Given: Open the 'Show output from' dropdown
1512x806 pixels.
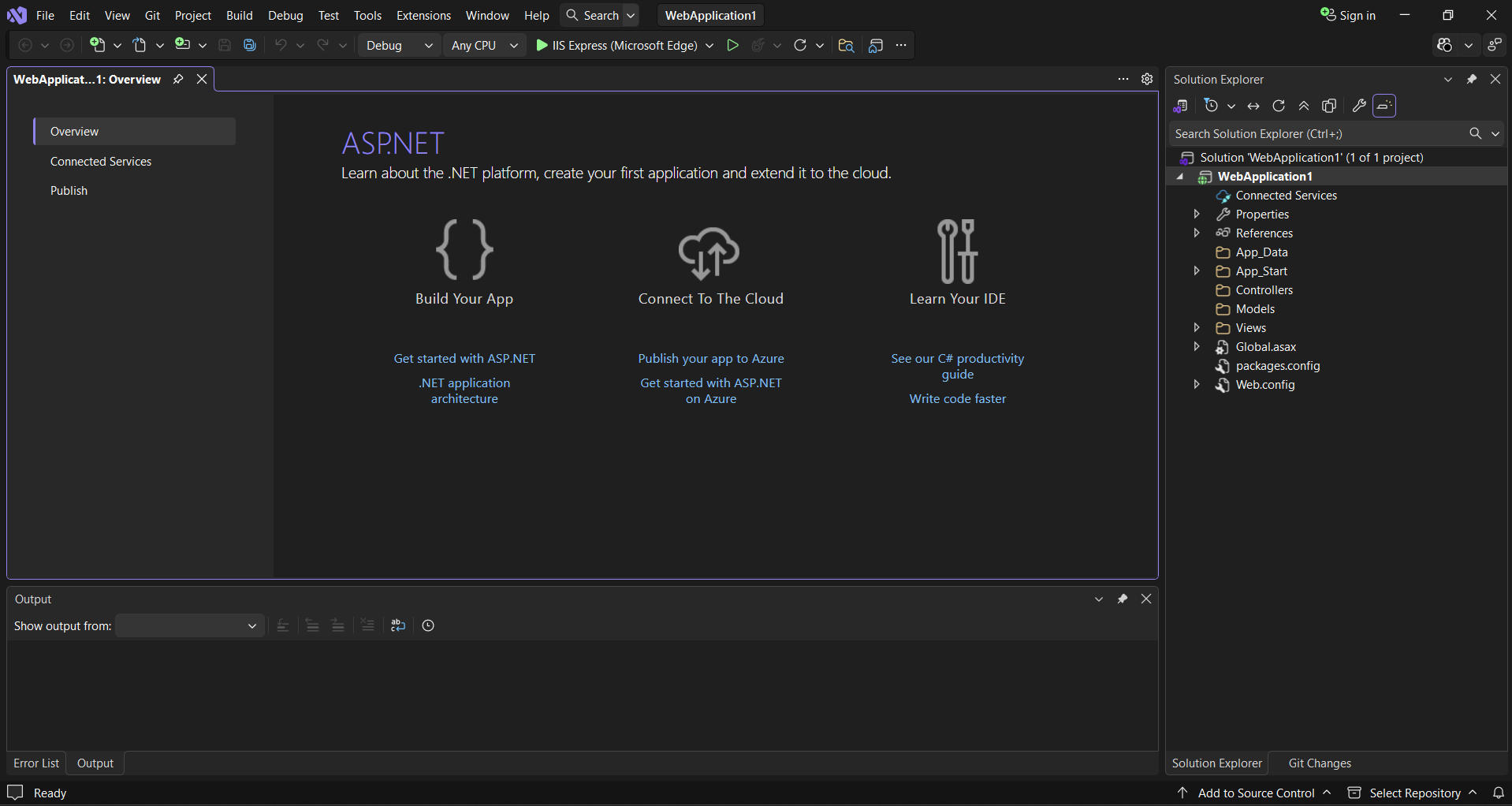Looking at the screenshot, I should pyautogui.click(x=190, y=625).
